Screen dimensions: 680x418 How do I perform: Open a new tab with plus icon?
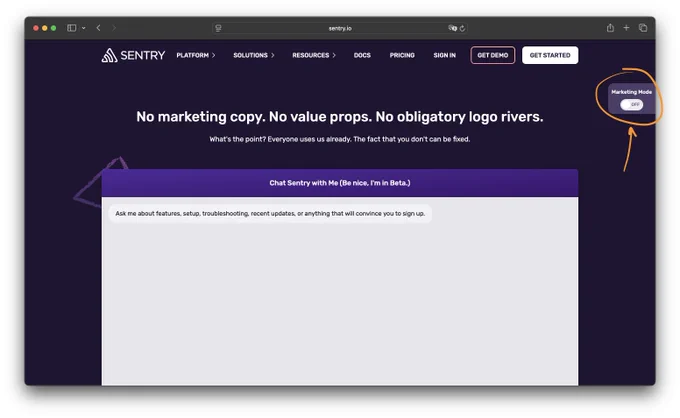pos(626,28)
